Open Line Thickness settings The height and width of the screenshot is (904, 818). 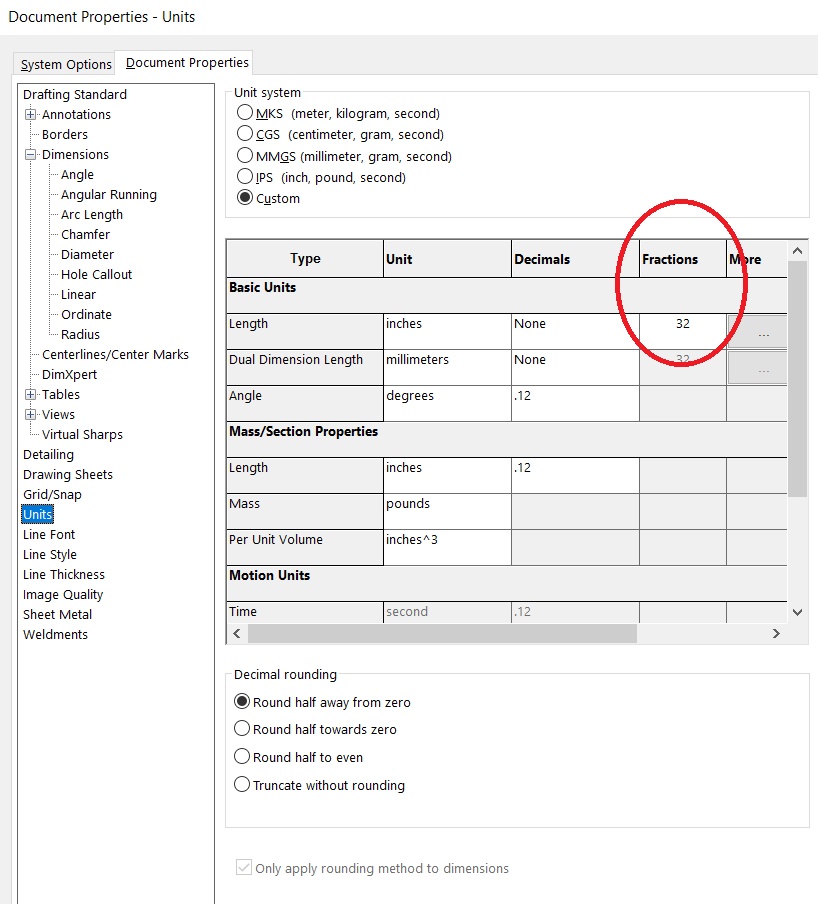[x=64, y=575]
